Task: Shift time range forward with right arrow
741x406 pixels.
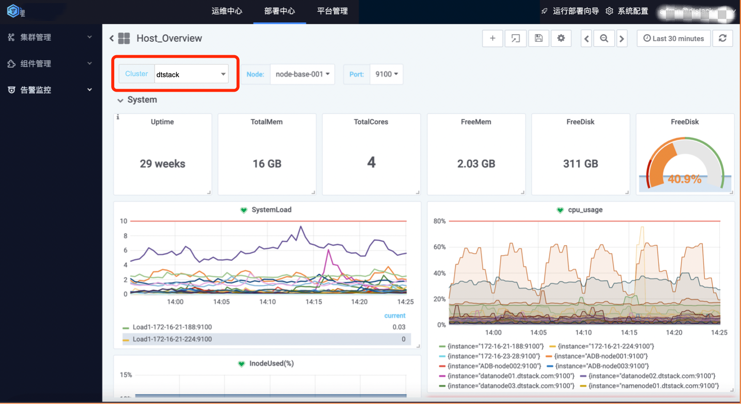Action: pos(621,39)
